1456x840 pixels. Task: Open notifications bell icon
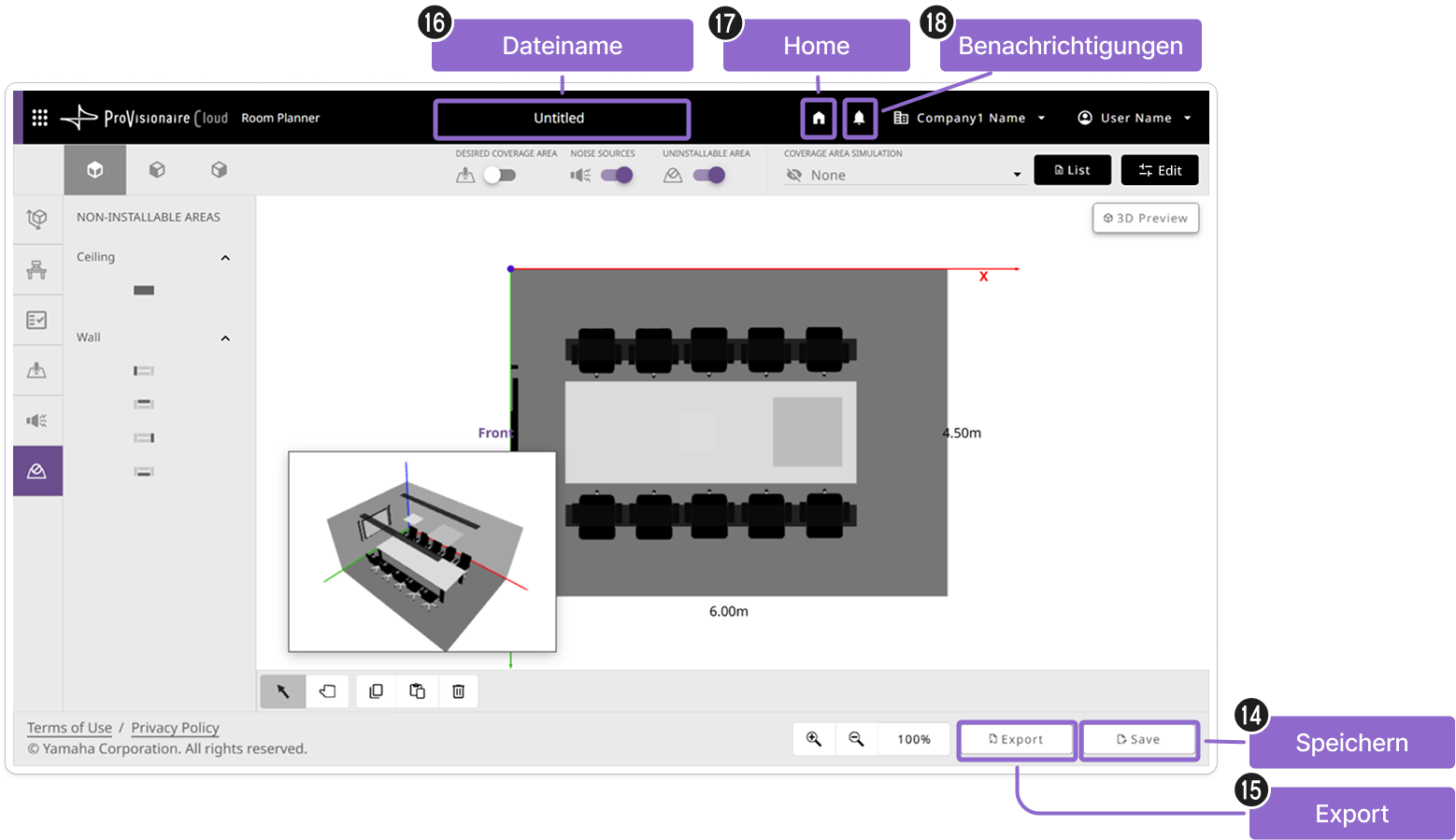click(859, 119)
